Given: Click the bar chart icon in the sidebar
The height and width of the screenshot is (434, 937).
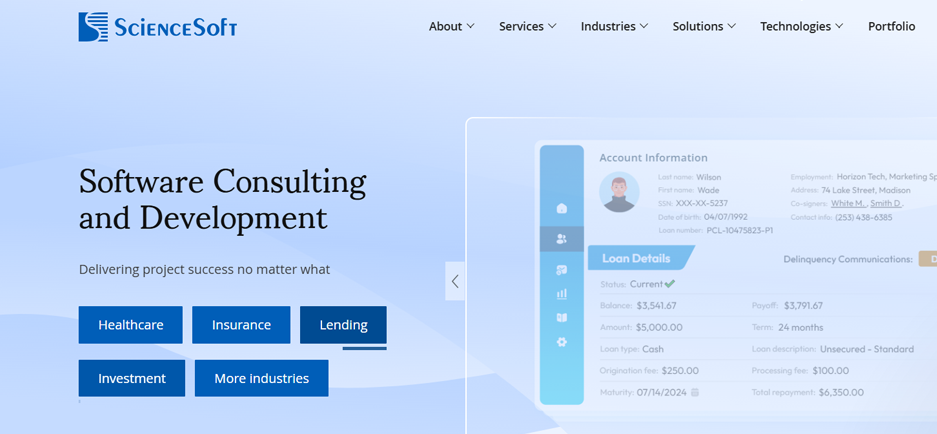Looking at the screenshot, I should point(561,294).
